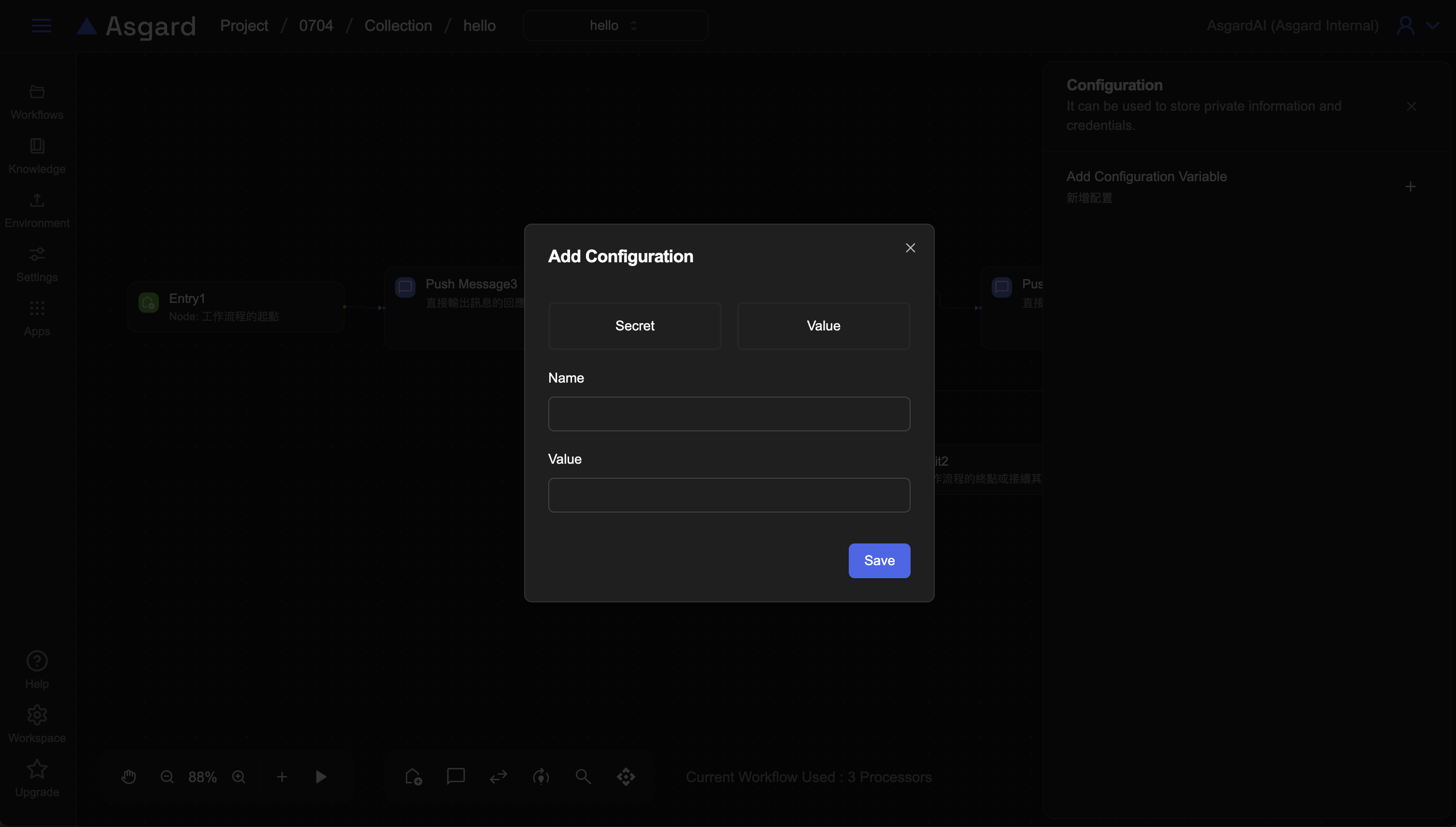1456x827 pixels.
Task: Go to Environment in sidebar
Action: (37, 210)
